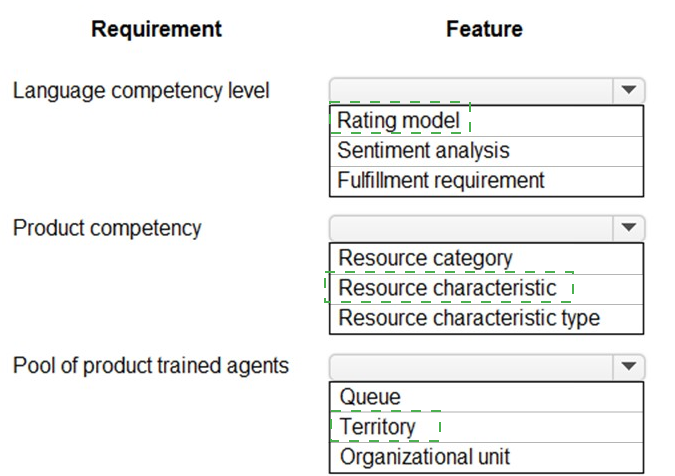Open the Pool of product trained agents dropdown arrow
This screenshot has width=675, height=476.
coord(629,367)
